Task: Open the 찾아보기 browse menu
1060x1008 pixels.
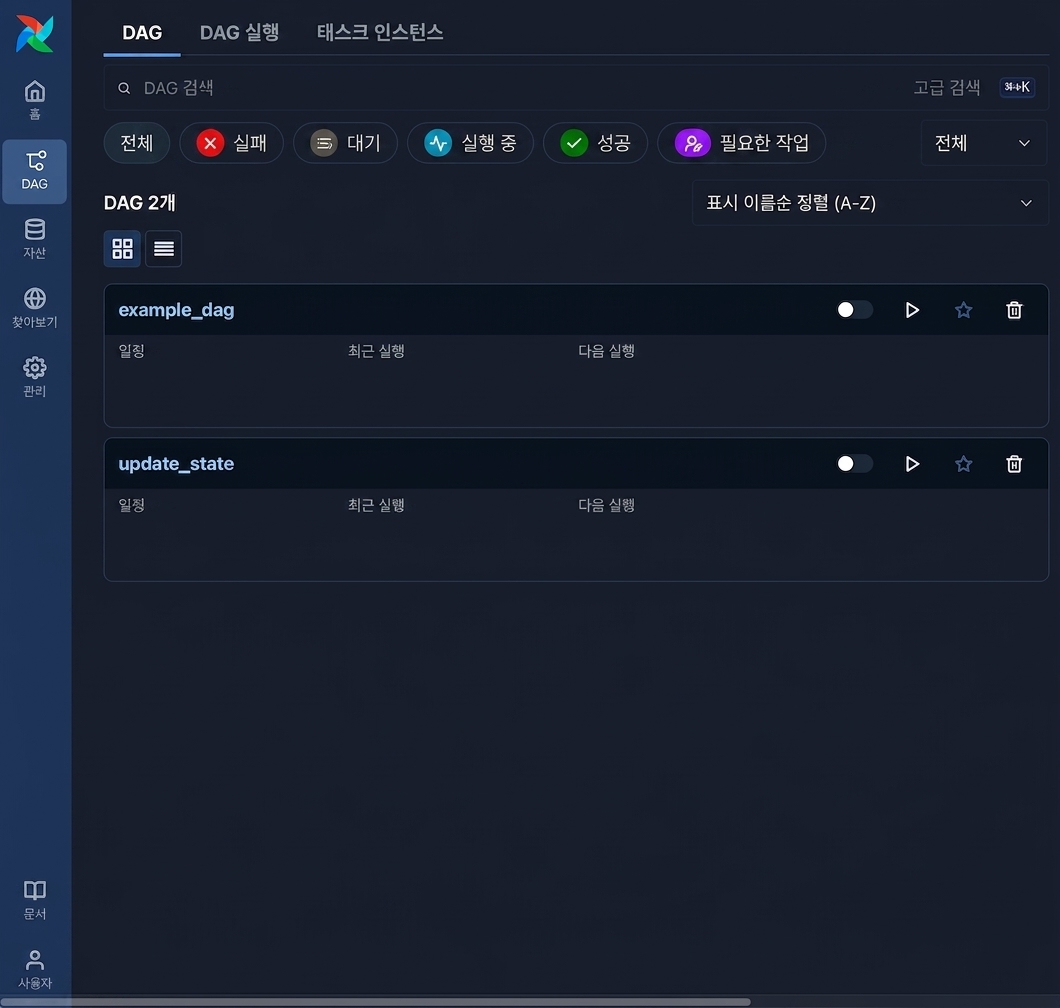Action: 34,308
